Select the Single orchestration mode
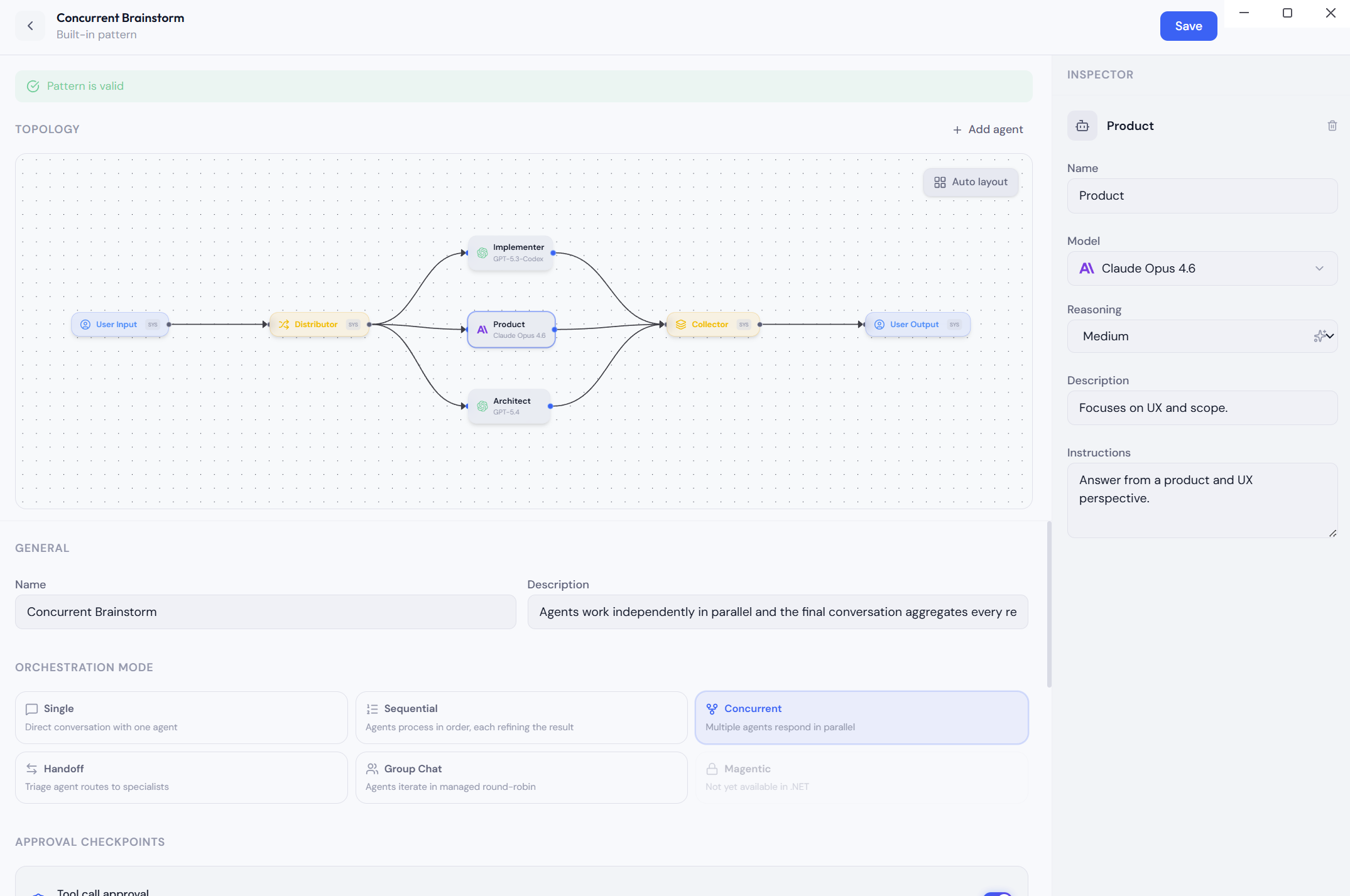 coord(181,718)
